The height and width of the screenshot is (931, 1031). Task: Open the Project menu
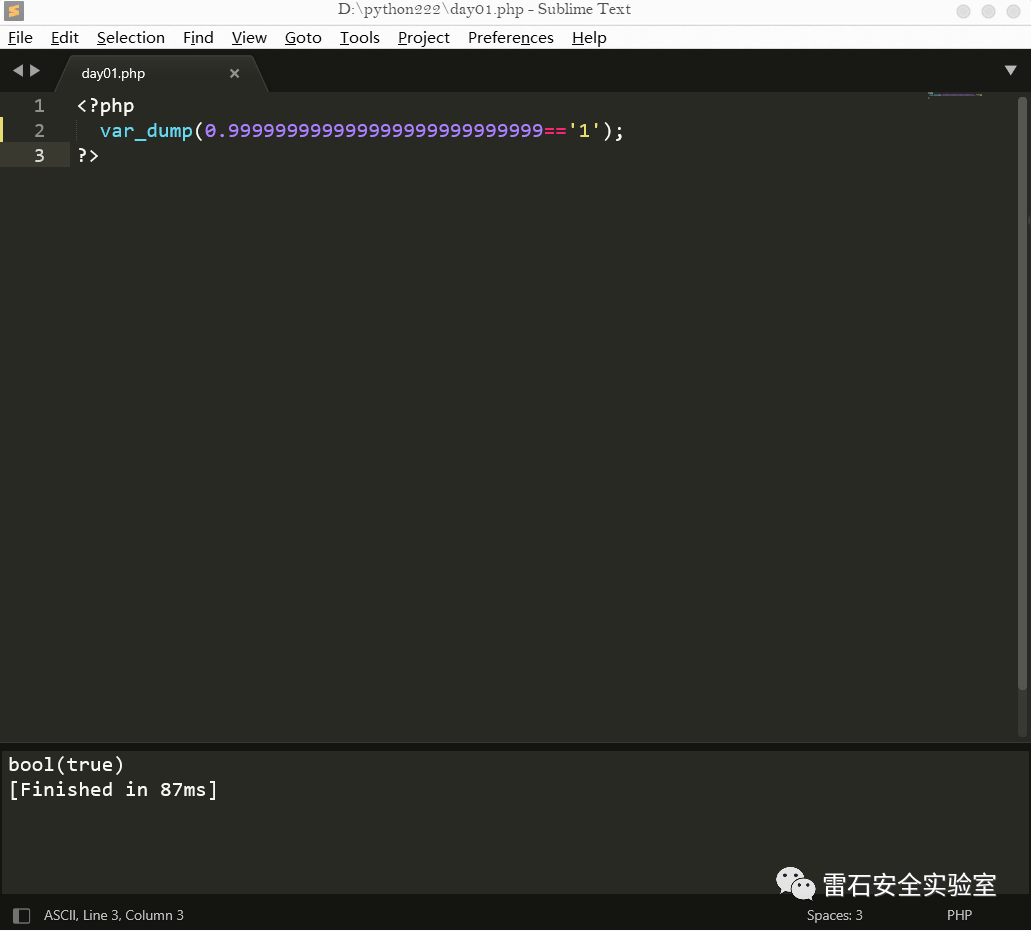click(x=424, y=38)
